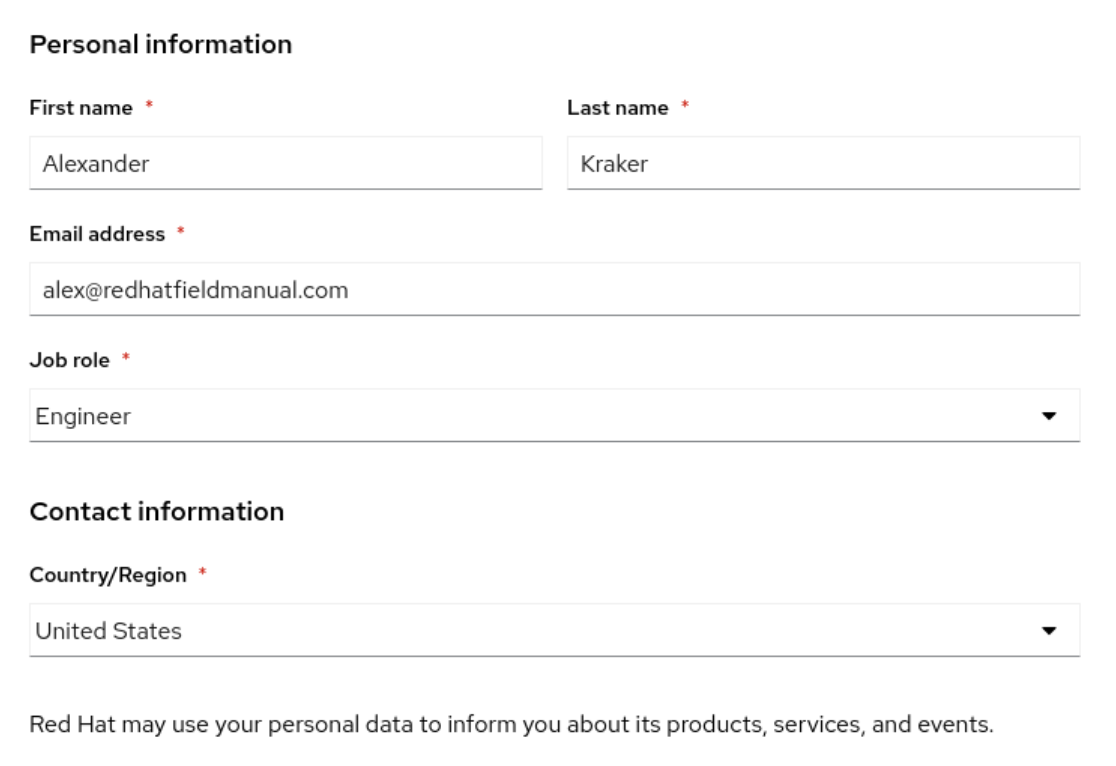Click the Country/Region dropdown caret icon
Image resolution: width=1116 pixels, height=766 pixels.
pos(1049,631)
